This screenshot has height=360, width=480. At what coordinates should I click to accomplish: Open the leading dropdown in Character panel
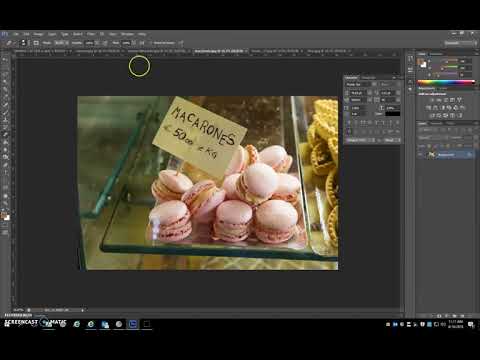(398, 93)
